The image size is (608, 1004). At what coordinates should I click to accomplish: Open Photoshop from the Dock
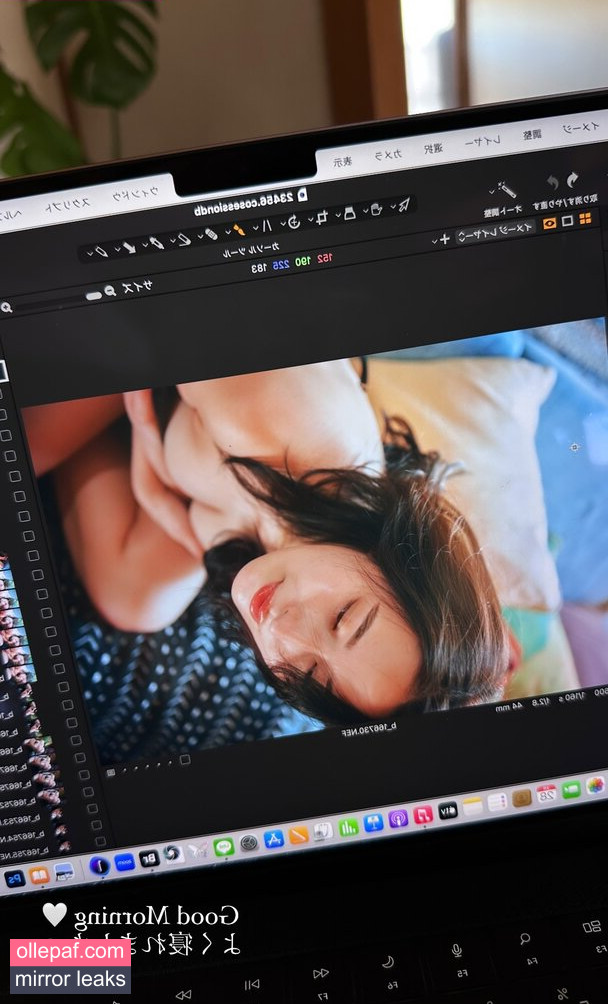click(x=15, y=878)
